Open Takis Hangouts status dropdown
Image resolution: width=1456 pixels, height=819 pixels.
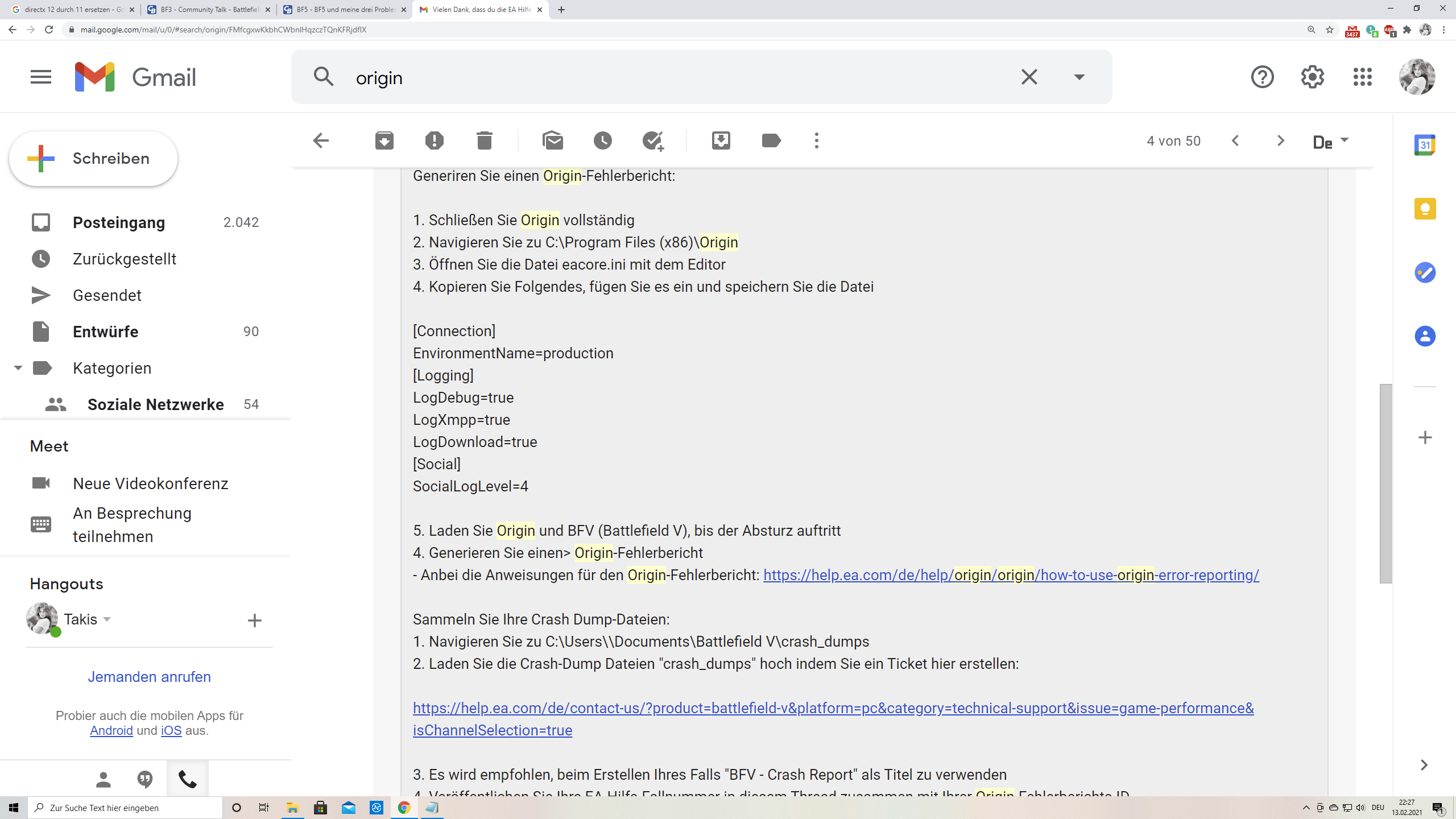click(107, 619)
